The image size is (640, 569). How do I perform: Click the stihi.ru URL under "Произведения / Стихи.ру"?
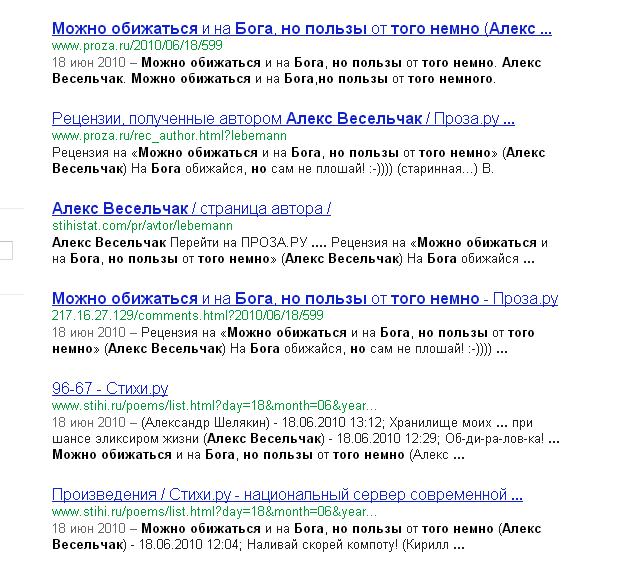[215, 512]
